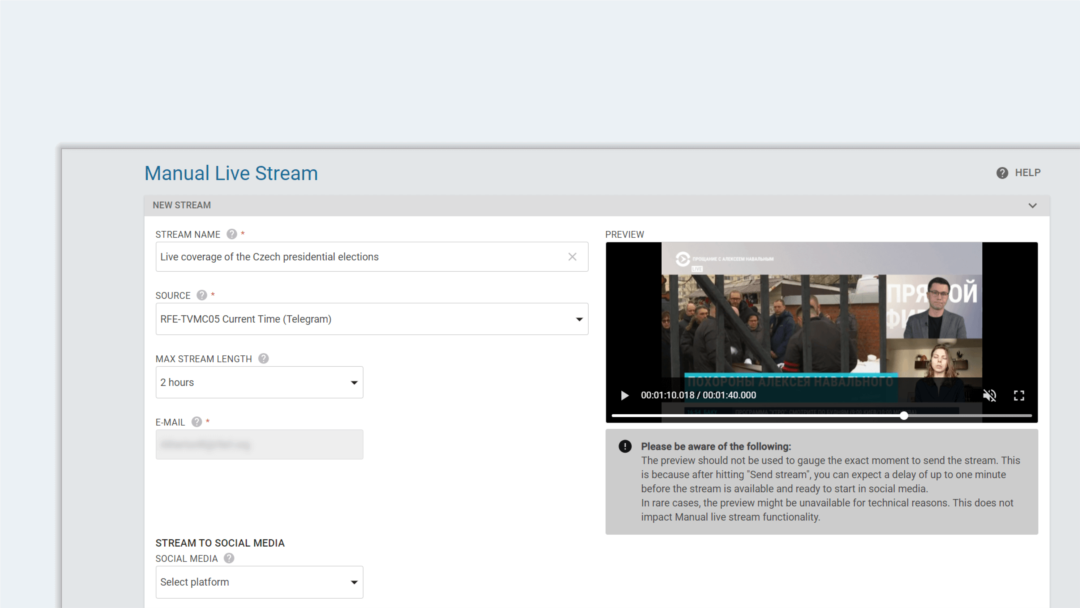Click the question mark icon beside E-mail
Screen dimensions: 1080x608
click(197, 422)
